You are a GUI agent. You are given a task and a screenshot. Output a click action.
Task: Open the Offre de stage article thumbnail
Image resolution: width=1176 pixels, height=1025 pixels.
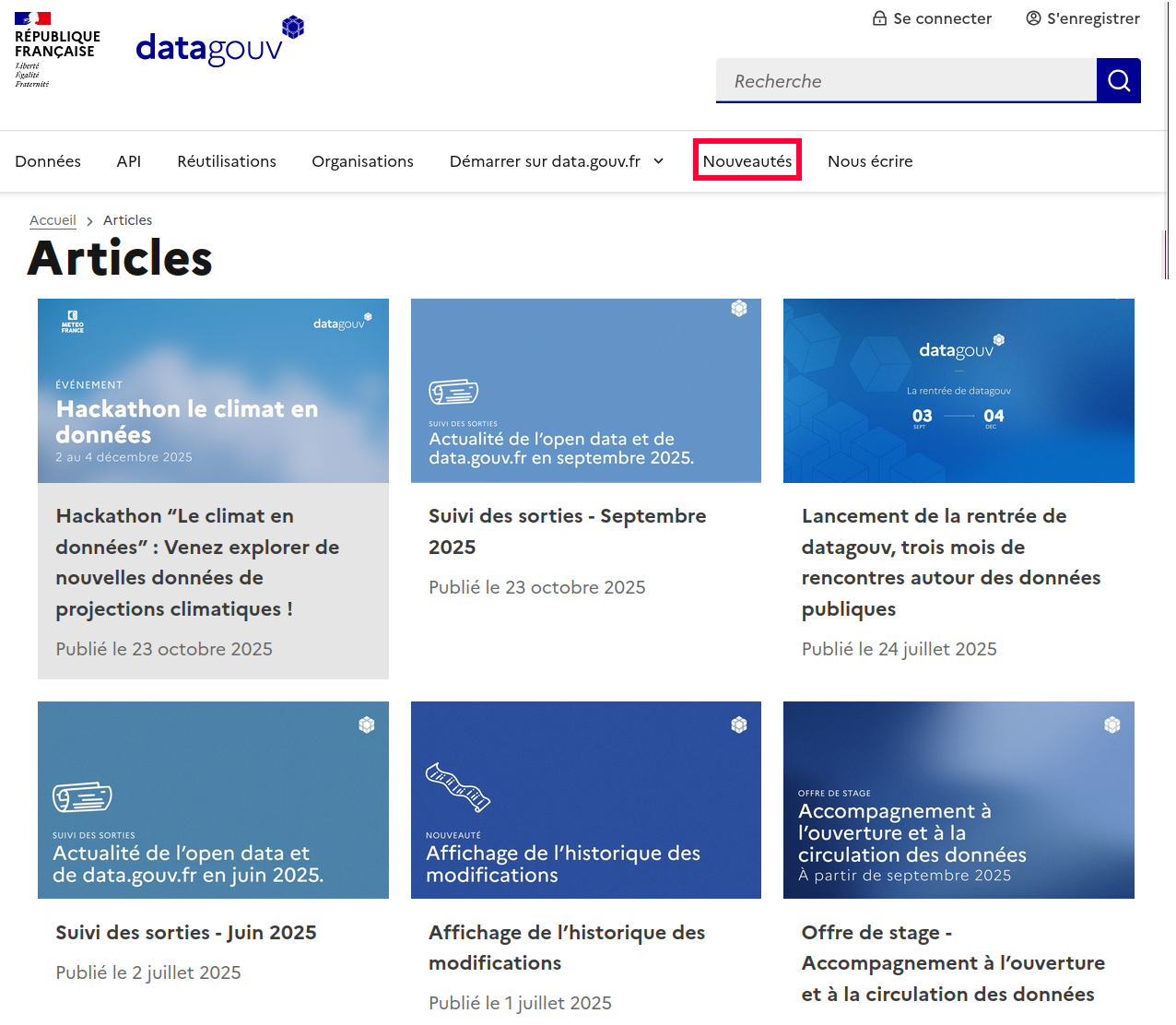pos(958,800)
